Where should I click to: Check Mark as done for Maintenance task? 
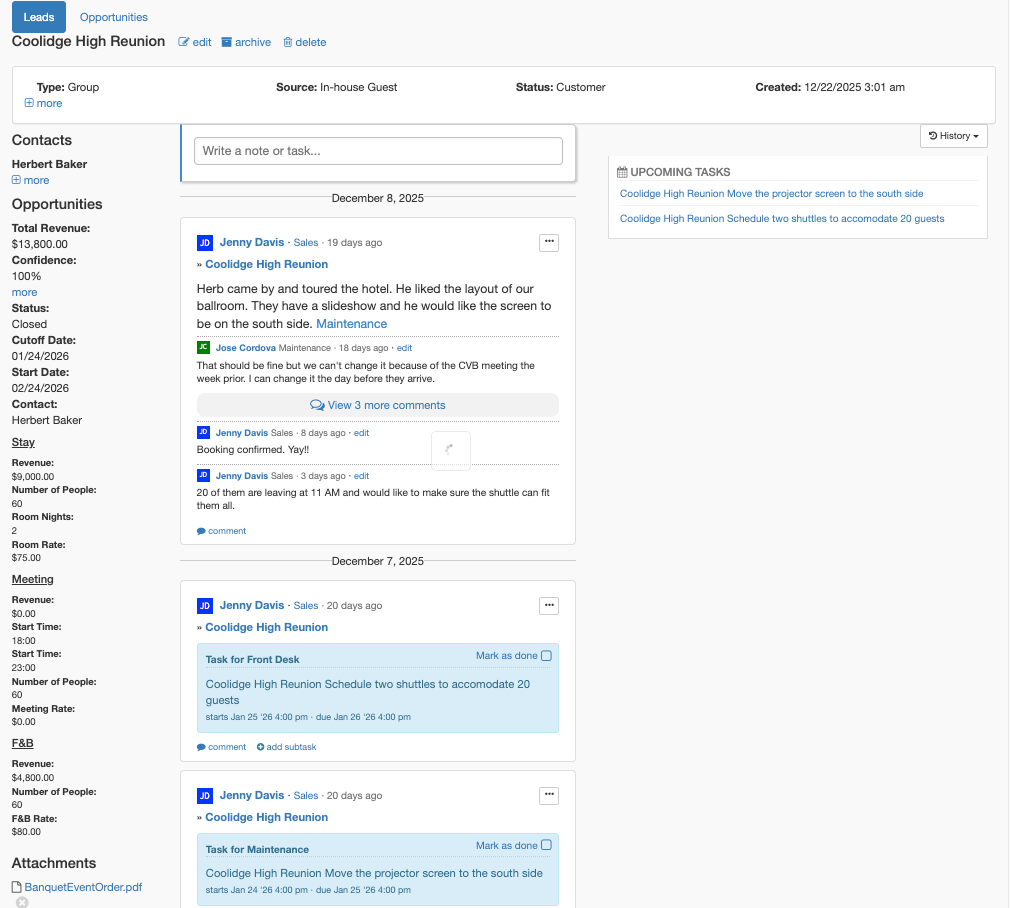(546, 845)
